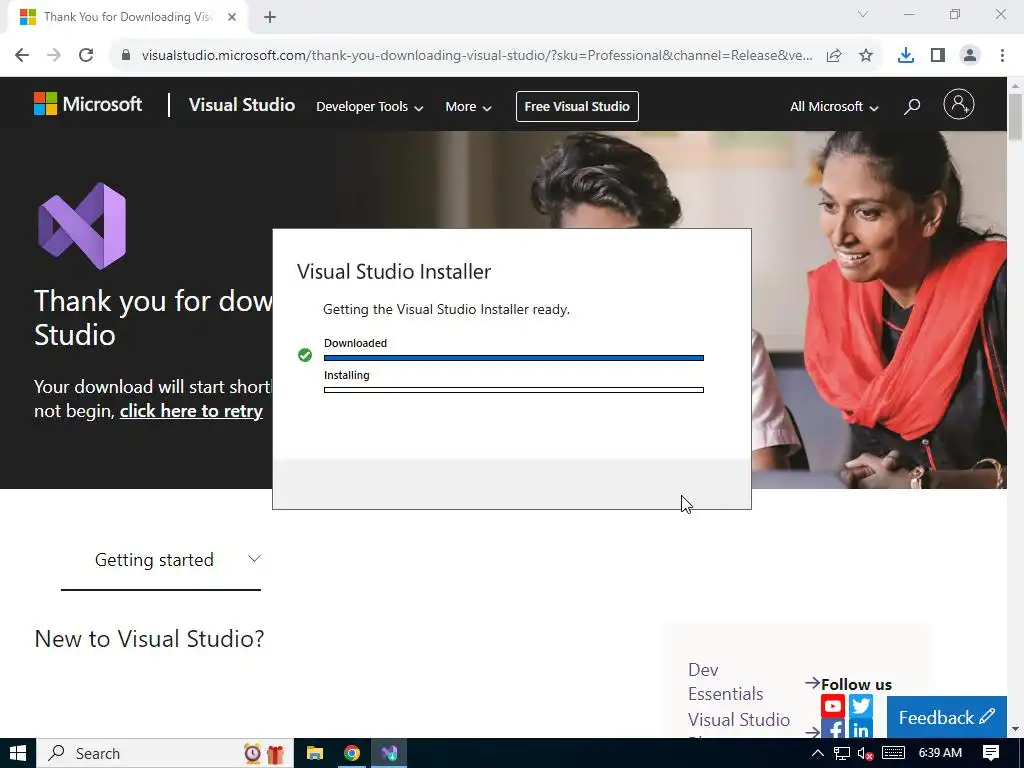Click the Installing progress bar
This screenshot has height=768, width=1024.
point(514,390)
